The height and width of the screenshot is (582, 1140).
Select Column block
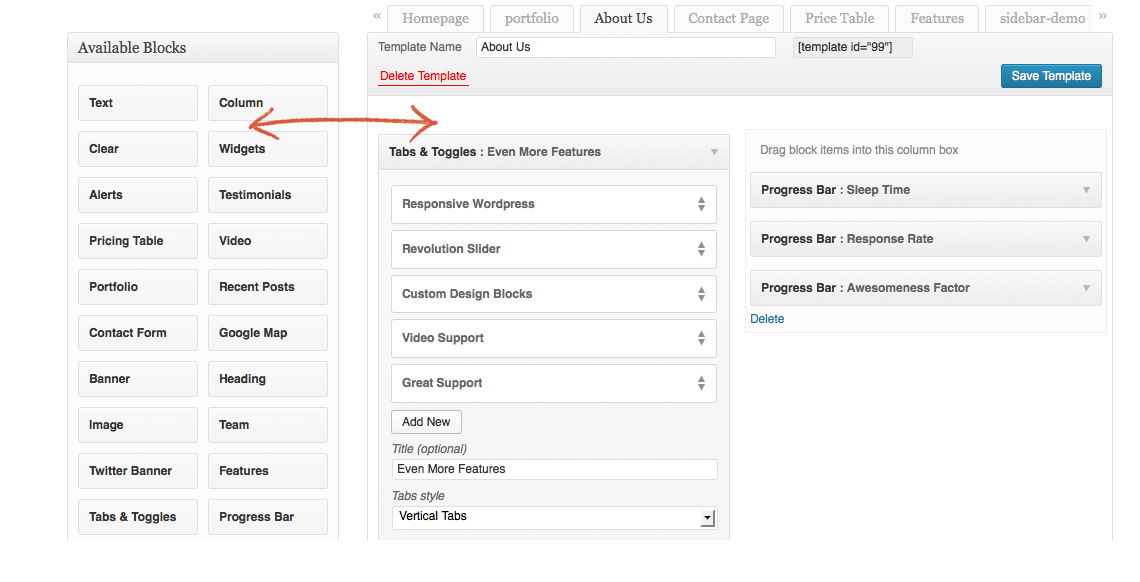pos(268,103)
